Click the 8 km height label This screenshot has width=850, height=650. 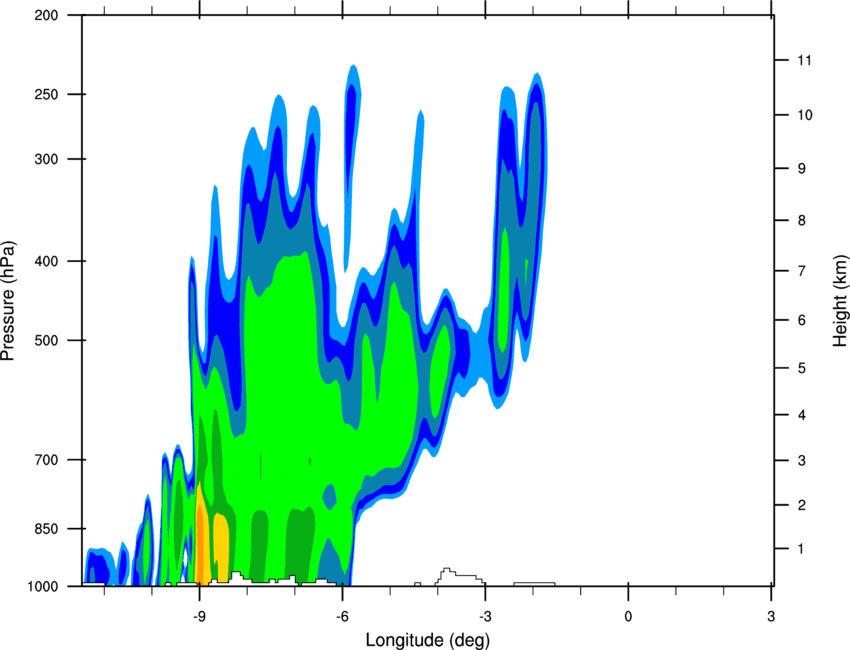[802, 221]
